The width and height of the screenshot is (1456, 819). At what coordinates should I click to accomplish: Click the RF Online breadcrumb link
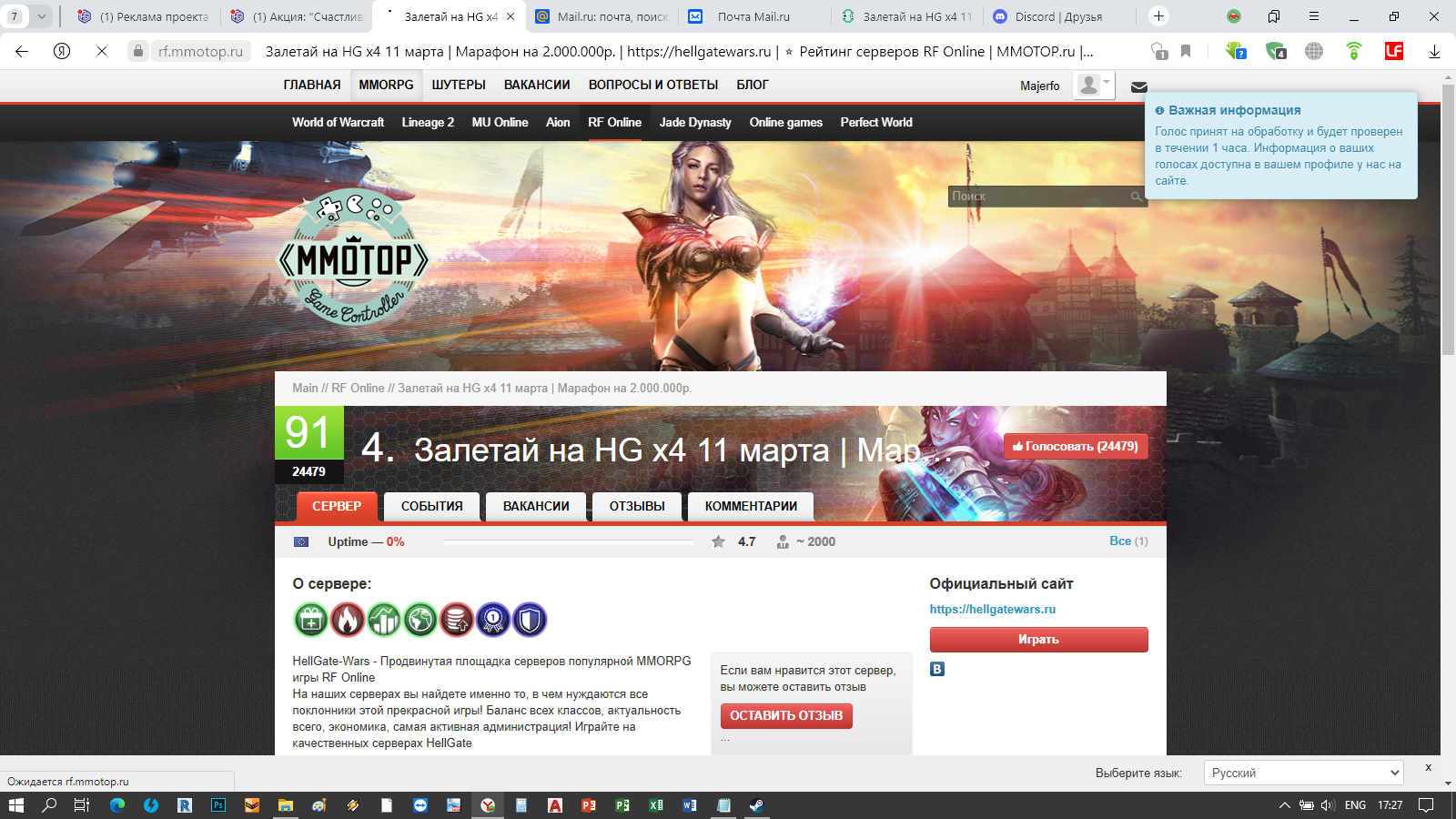[x=358, y=388]
